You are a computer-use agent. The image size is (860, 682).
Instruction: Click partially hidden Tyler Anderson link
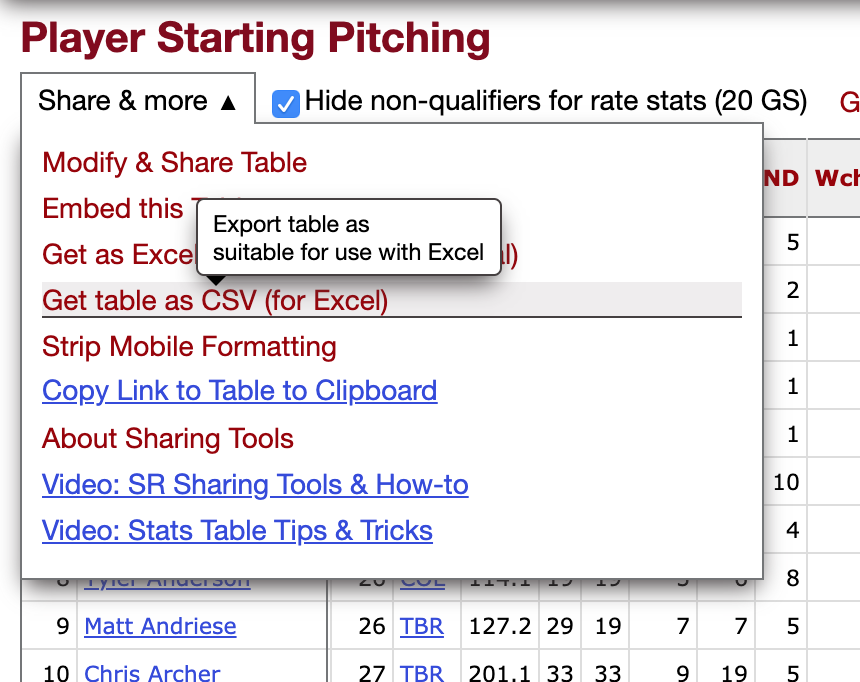tap(167, 584)
